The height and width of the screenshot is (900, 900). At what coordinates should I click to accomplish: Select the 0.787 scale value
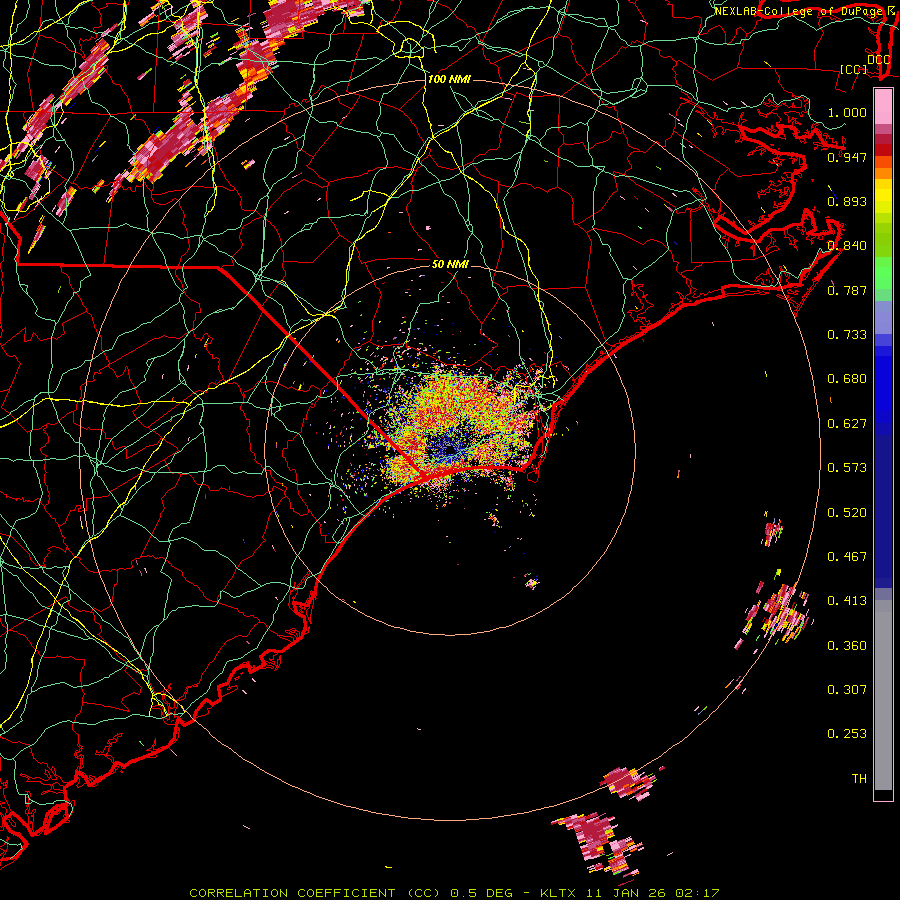pos(847,290)
